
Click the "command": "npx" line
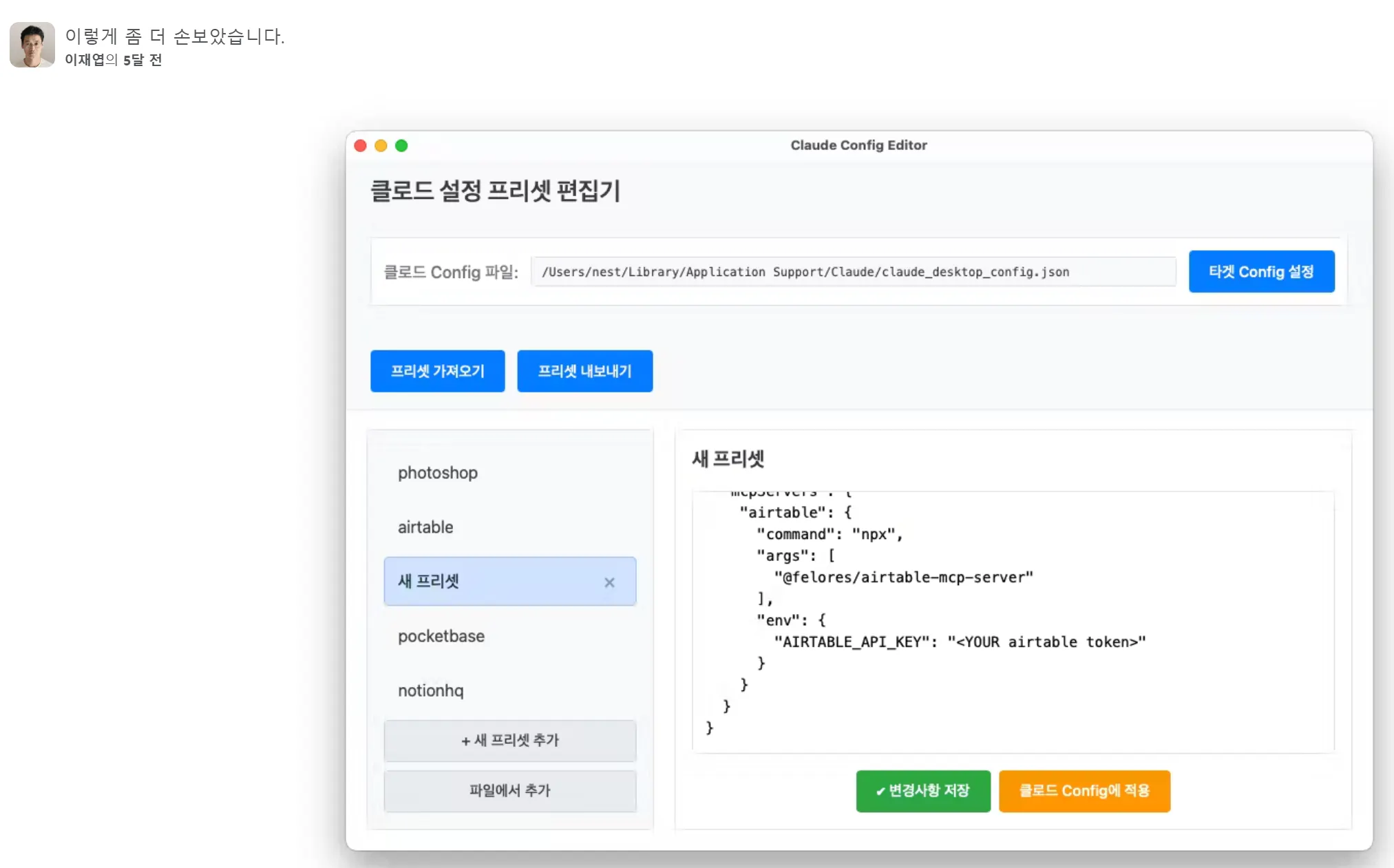829,534
